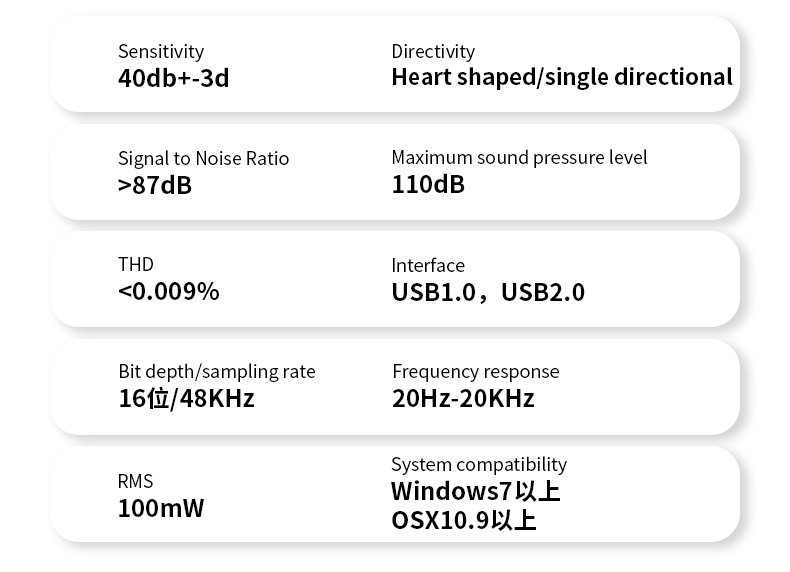This screenshot has width=790, height=572.
Task: Select the OSX10.9以上 text
Action: click(463, 521)
